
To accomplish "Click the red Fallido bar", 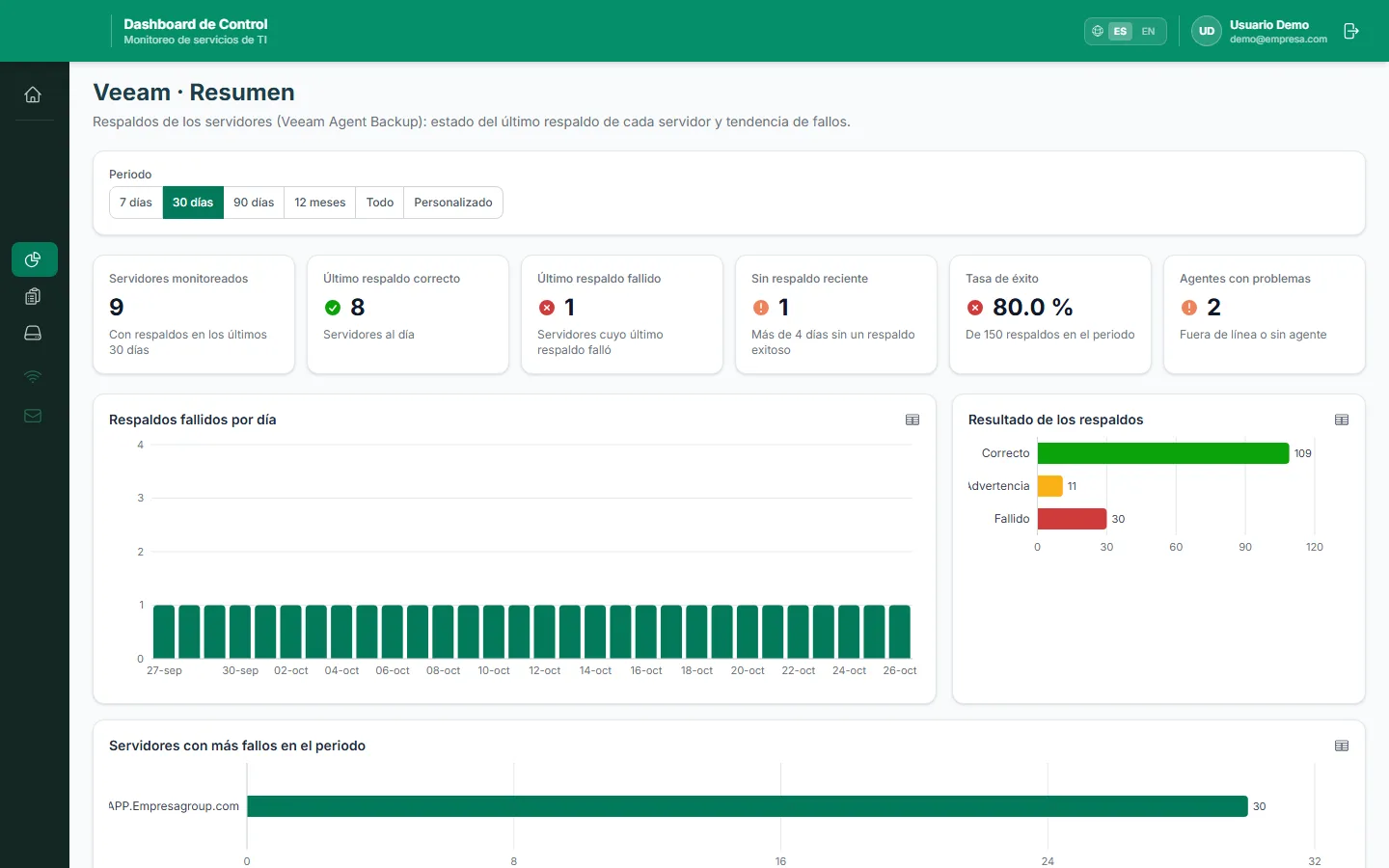I will coord(1073,519).
